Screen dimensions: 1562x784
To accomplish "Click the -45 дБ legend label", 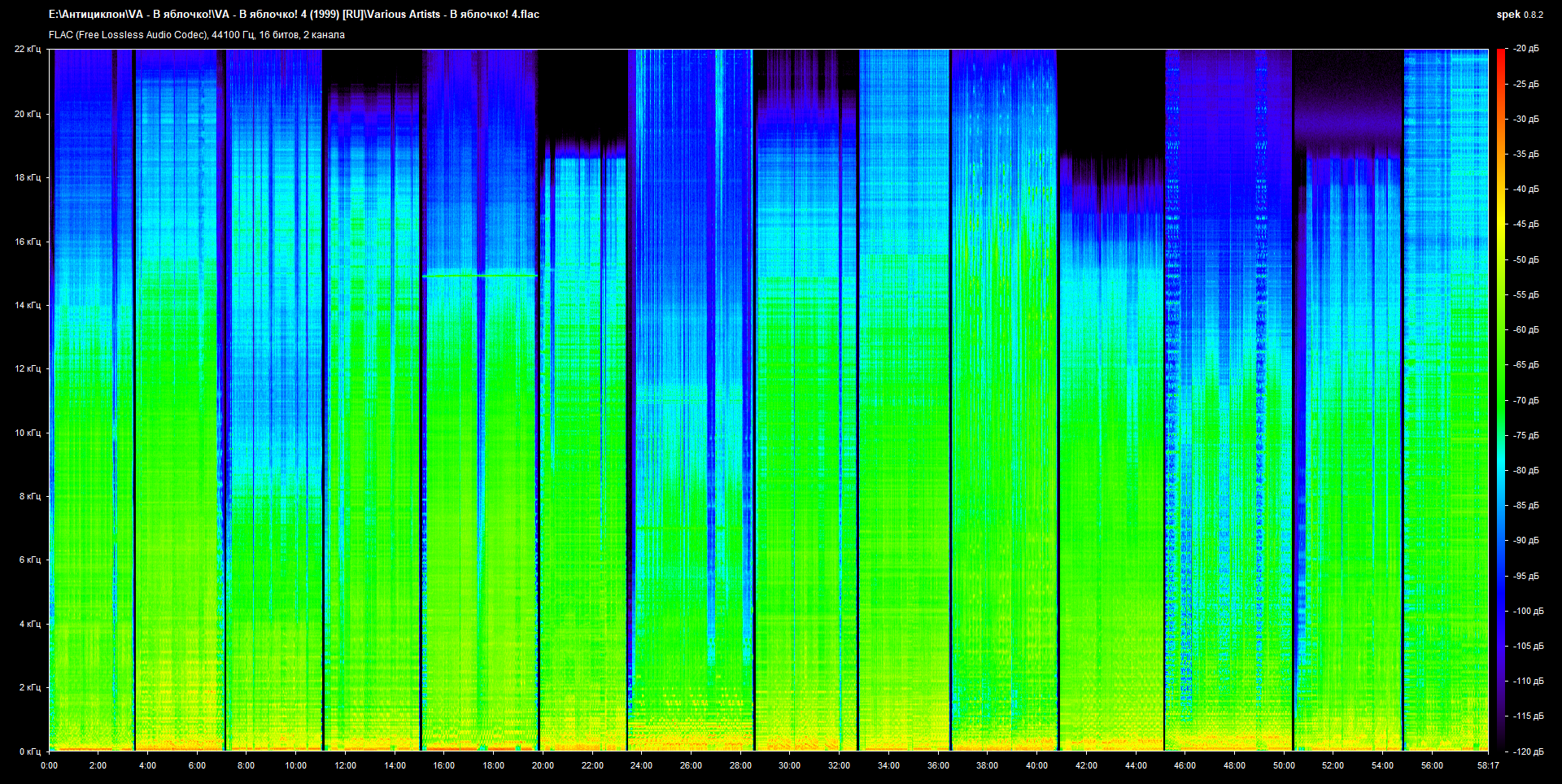I will click(x=1526, y=224).
